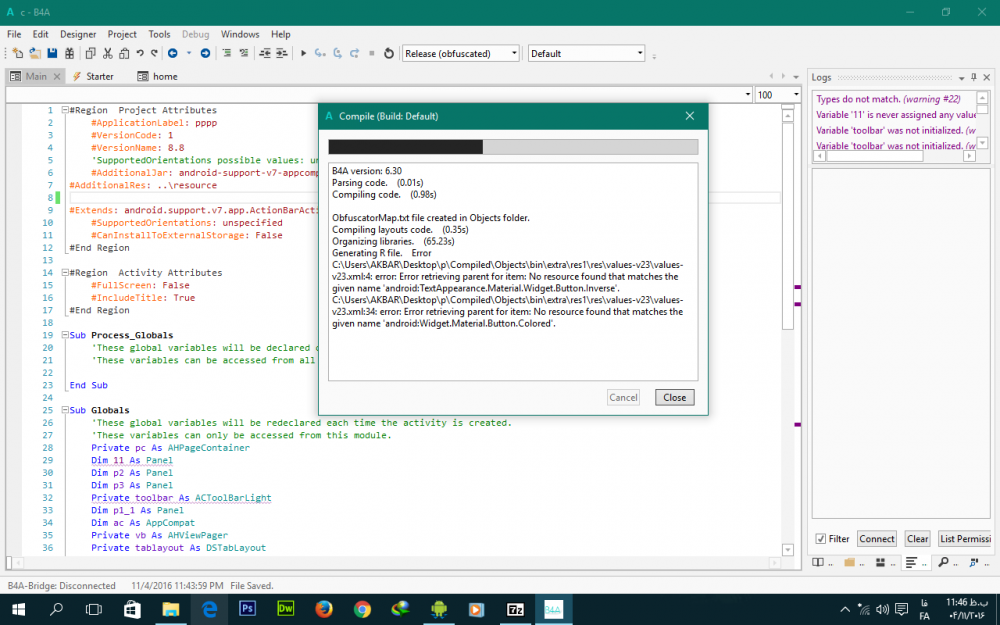Viewport: 1000px width, 625px height.
Task: Open the Files Manager folder panel tab
Action: [x=850, y=563]
